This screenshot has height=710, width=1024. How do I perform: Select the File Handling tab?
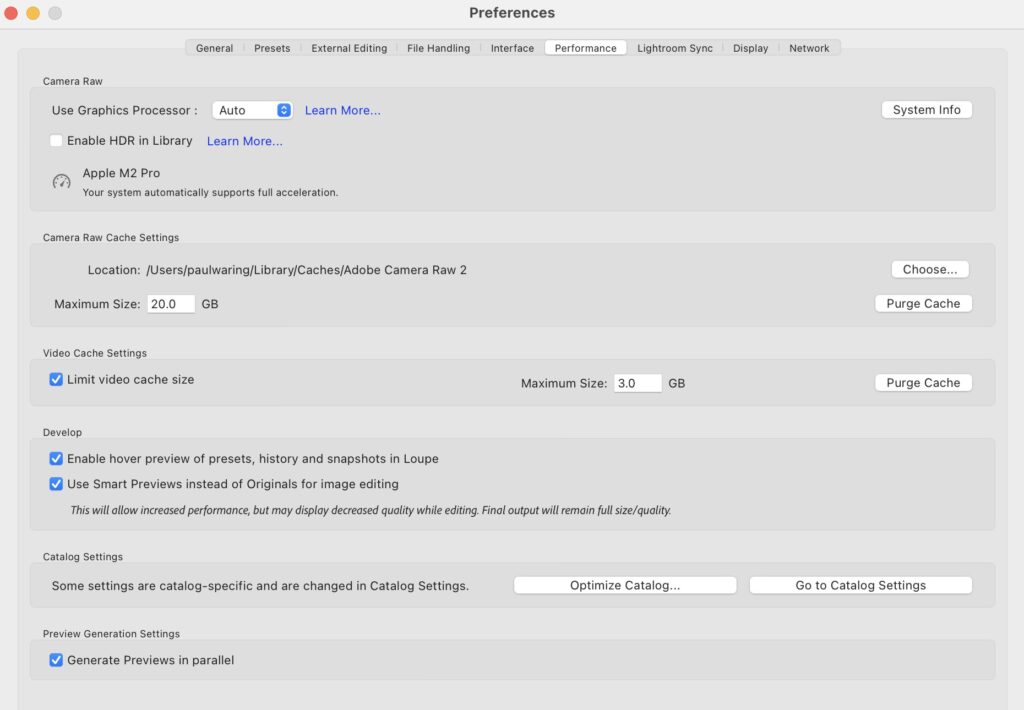coord(438,47)
